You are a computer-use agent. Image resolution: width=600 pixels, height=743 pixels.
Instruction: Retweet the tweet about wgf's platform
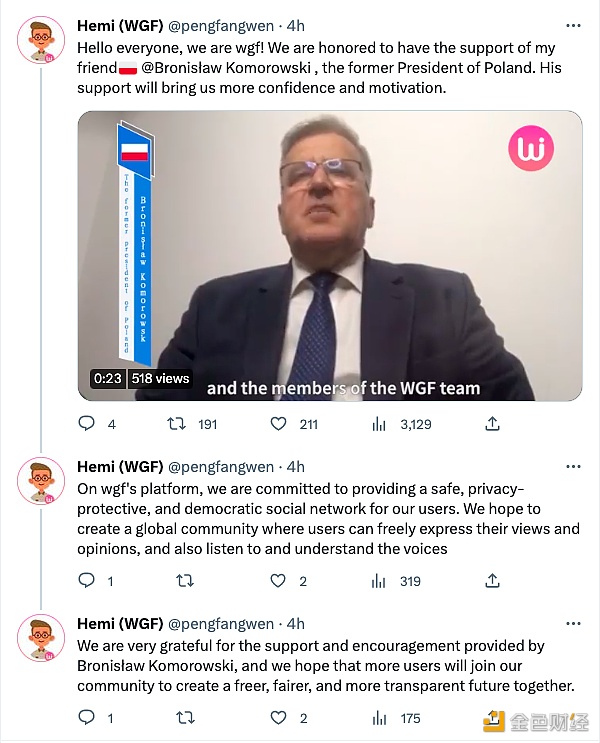[x=184, y=581]
